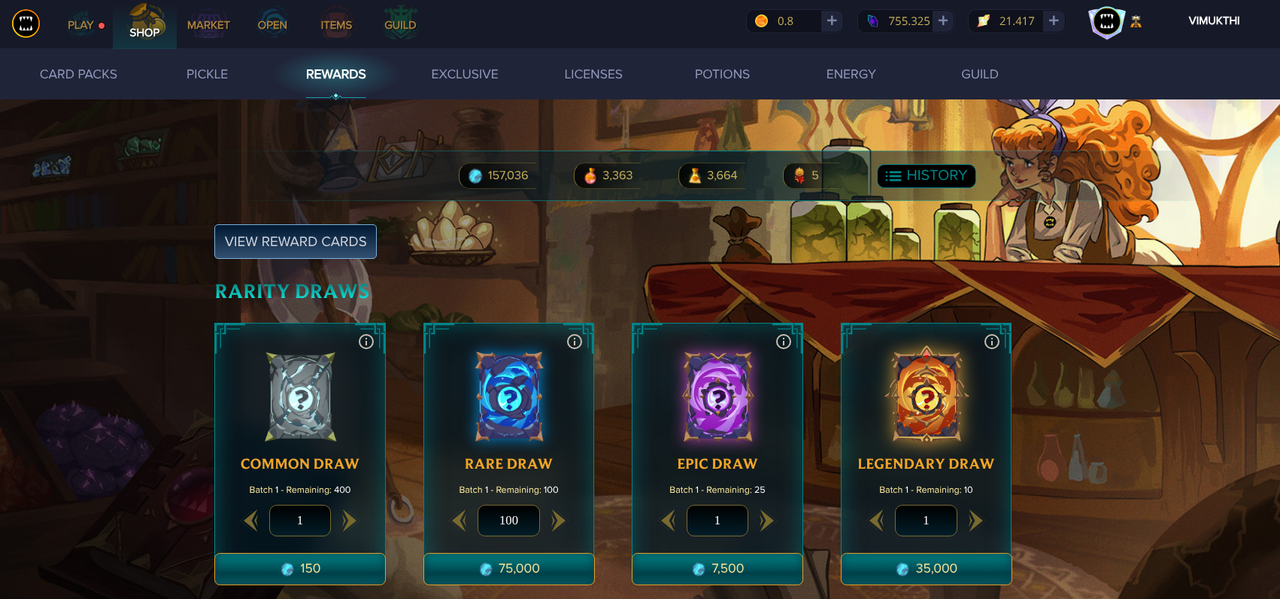Increase Common Draw quantity with right arrow
Image resolution: width=1280 pixels, height=599 pixels.
349,521
